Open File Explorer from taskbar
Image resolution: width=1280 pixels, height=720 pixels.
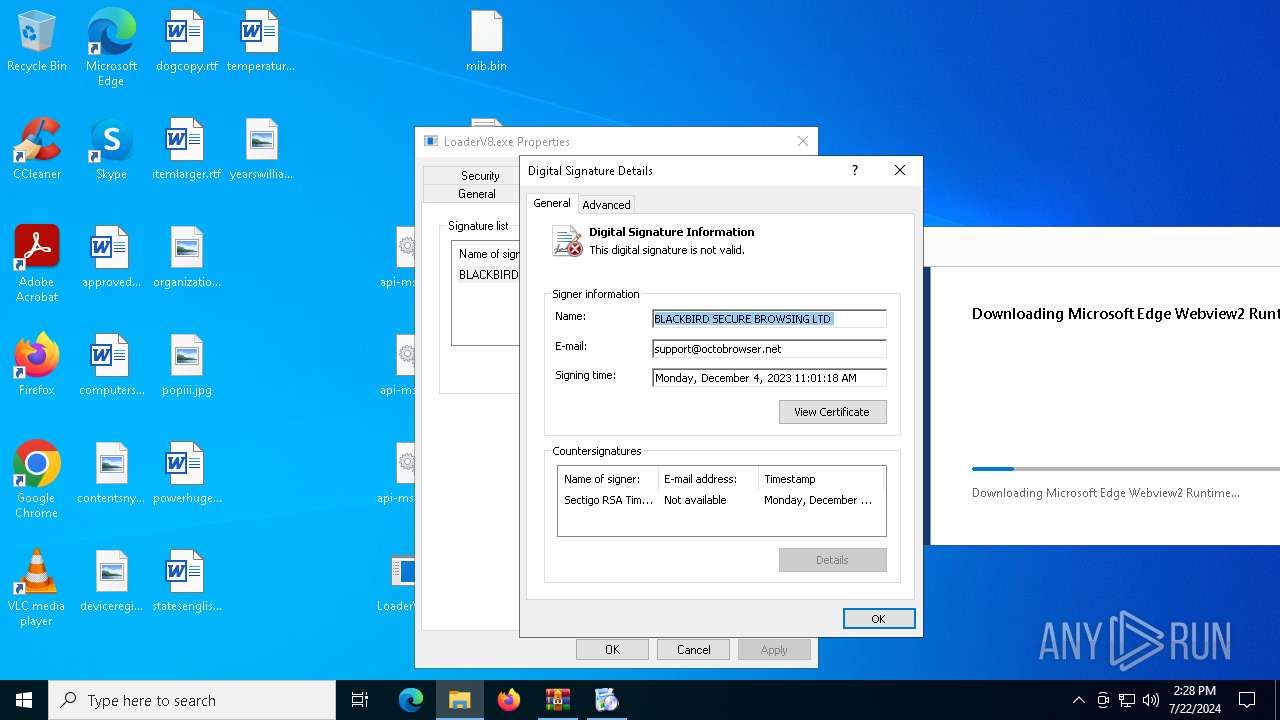[x=460, y=700]
